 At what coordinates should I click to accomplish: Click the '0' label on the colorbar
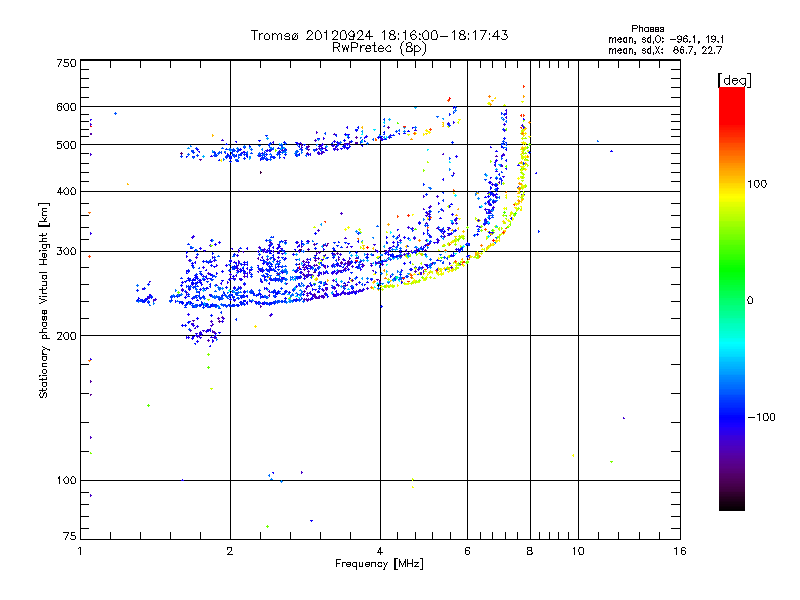(750, 301)
